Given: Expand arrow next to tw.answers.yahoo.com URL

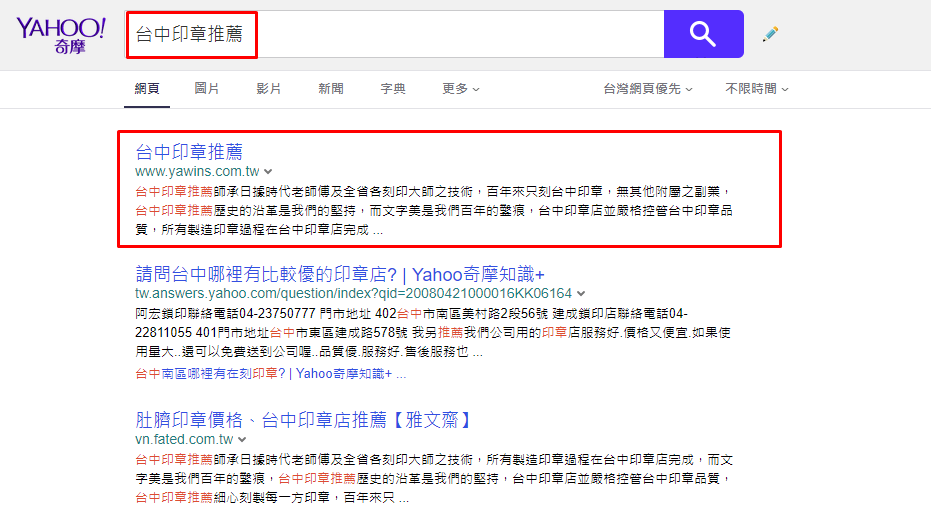Looking at the screenshot, I should click(581, 294).
